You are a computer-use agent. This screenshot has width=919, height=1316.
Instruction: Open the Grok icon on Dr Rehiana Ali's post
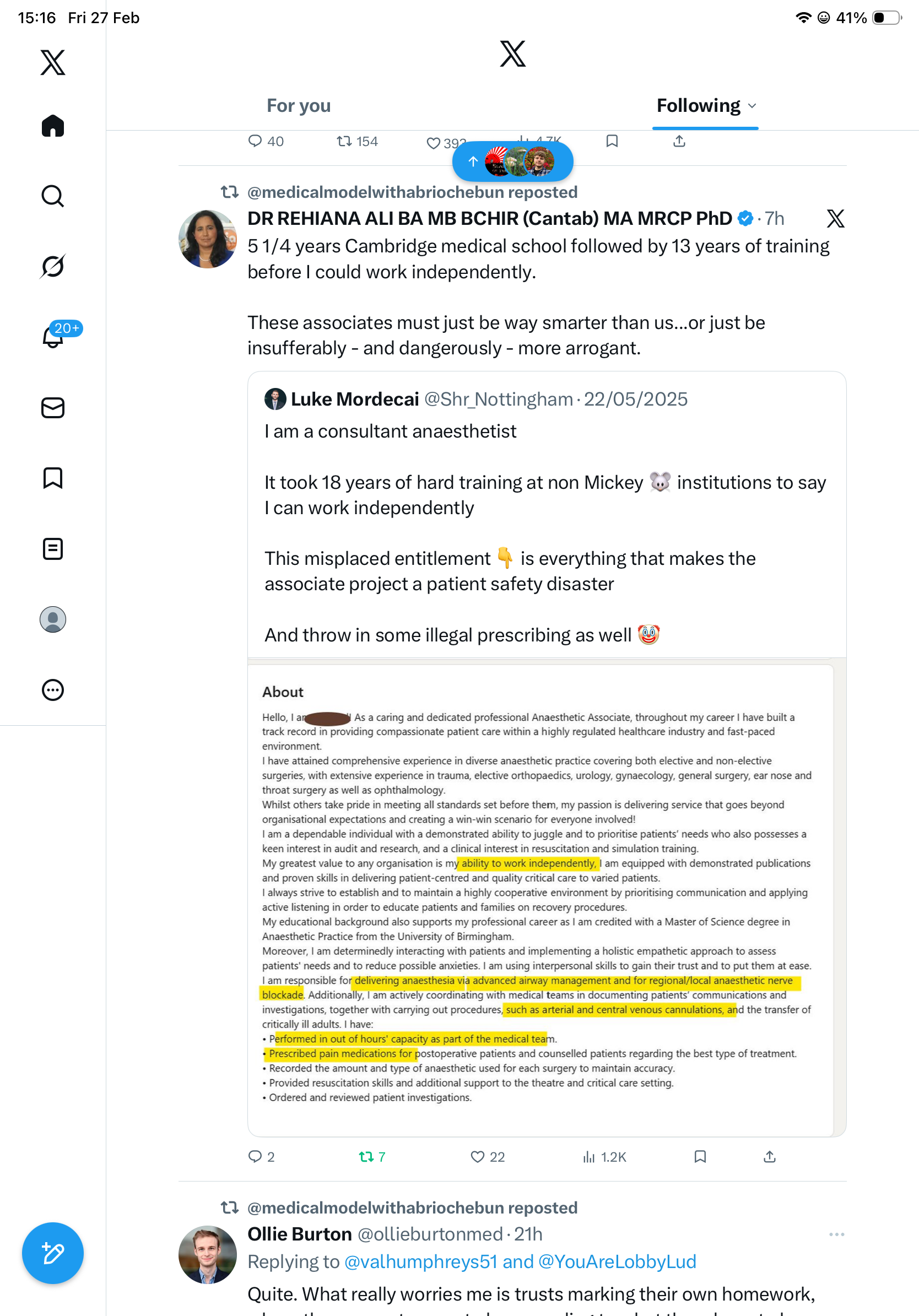click(835, 218)
